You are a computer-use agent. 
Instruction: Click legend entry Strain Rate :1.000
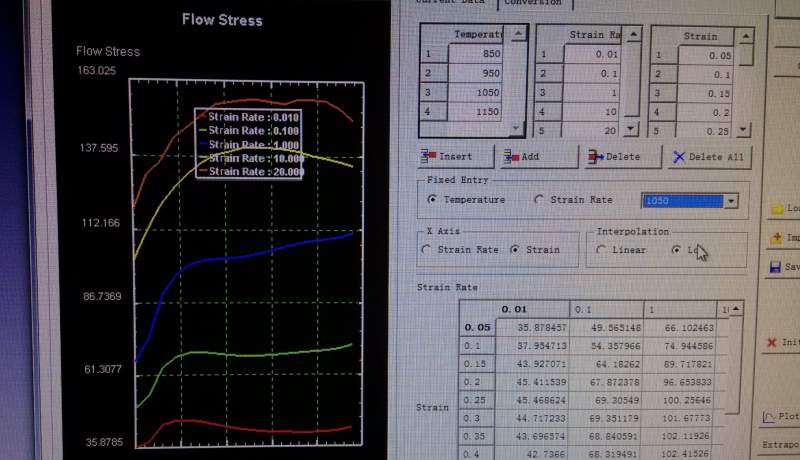[249, 144]
